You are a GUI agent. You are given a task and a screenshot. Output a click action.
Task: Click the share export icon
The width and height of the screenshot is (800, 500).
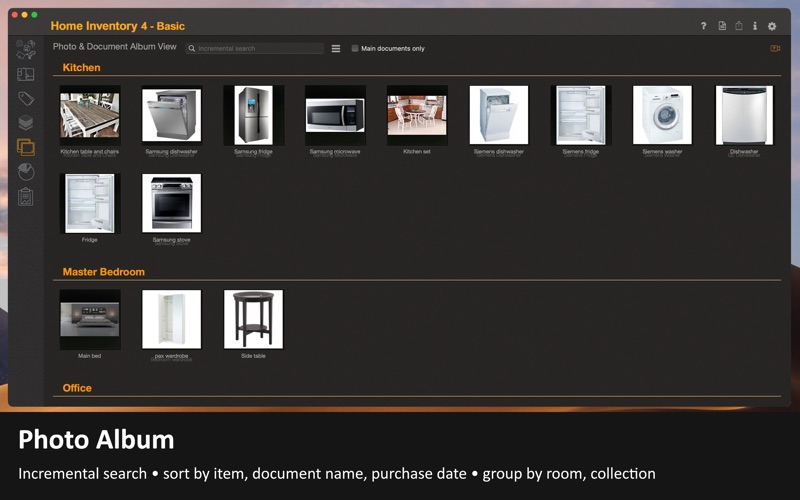[x=739, y=26]
